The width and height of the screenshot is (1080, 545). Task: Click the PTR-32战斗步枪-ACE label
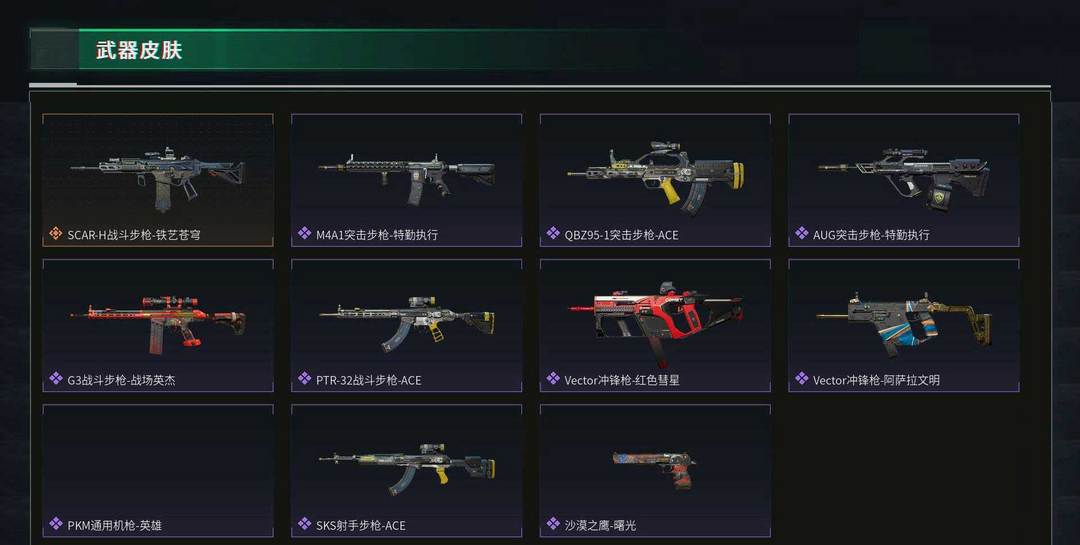click(368, 380)
